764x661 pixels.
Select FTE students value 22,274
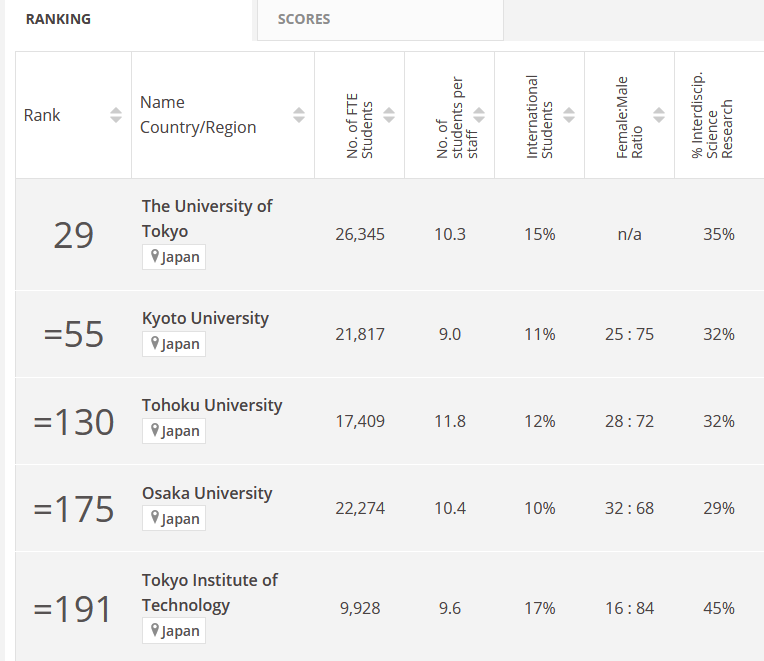360,509
